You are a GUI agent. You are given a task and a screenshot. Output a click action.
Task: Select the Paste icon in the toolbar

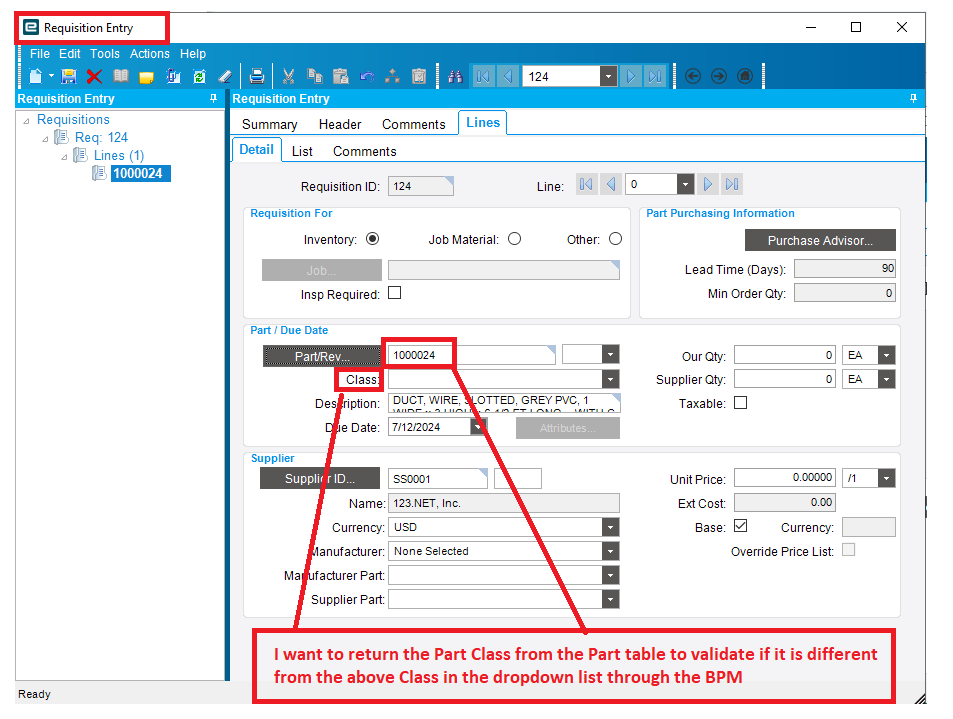pyautogui.click(x=341, y=76)
